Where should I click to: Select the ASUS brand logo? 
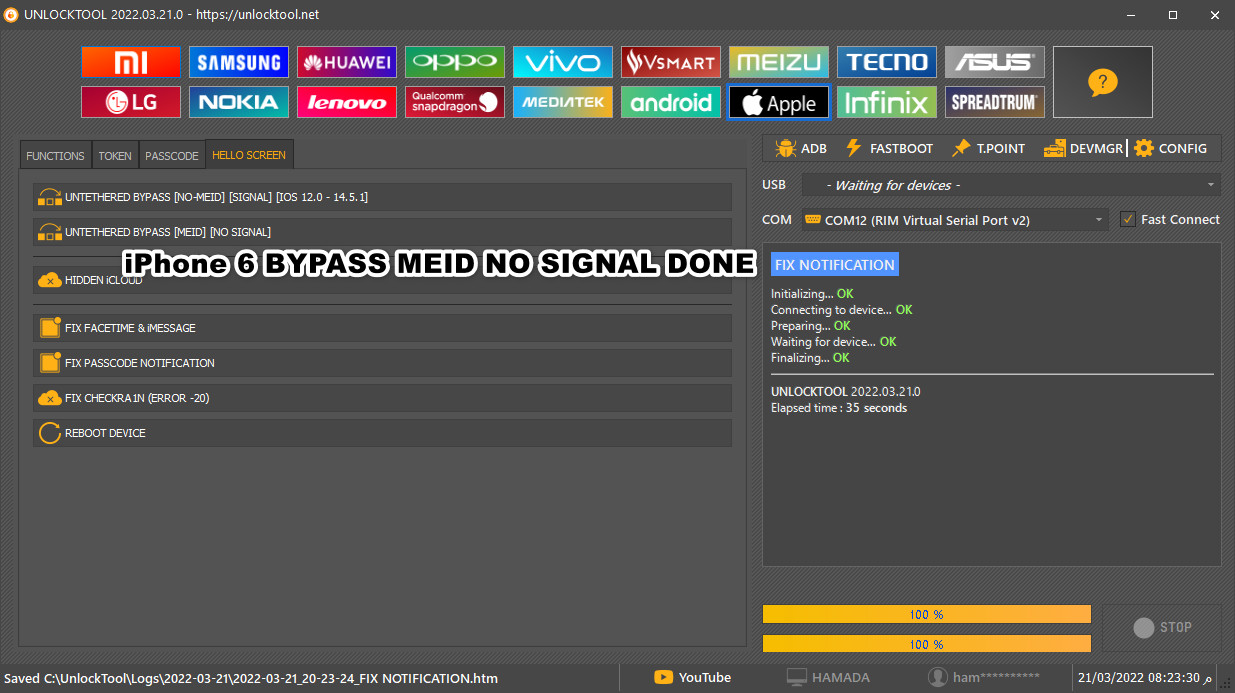coord(995,62)
